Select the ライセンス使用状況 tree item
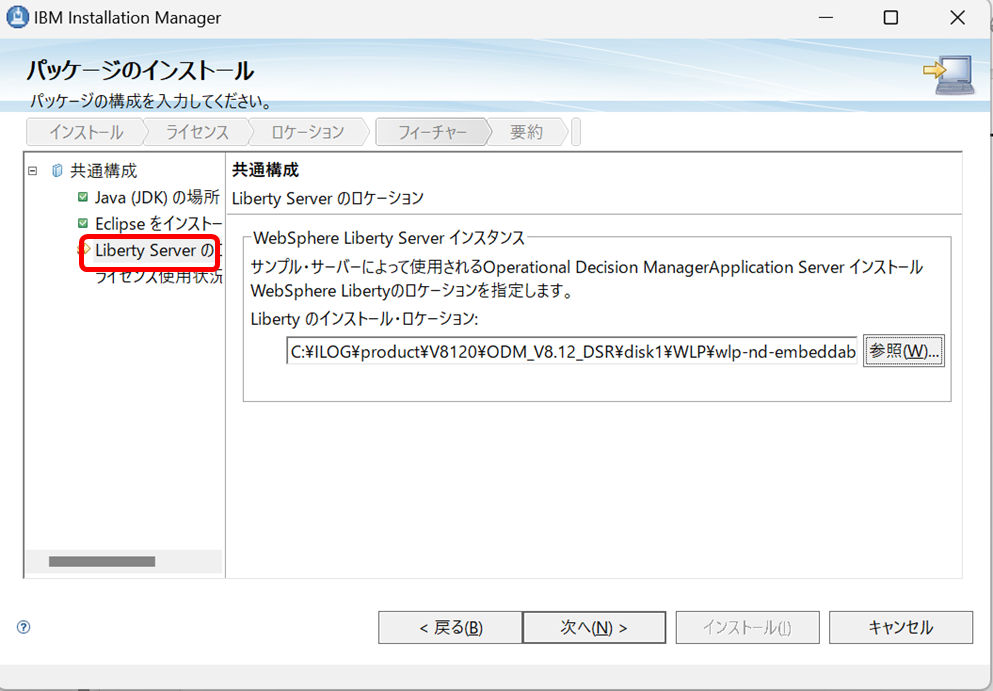 pyautogui.click(x=158, y=277)
